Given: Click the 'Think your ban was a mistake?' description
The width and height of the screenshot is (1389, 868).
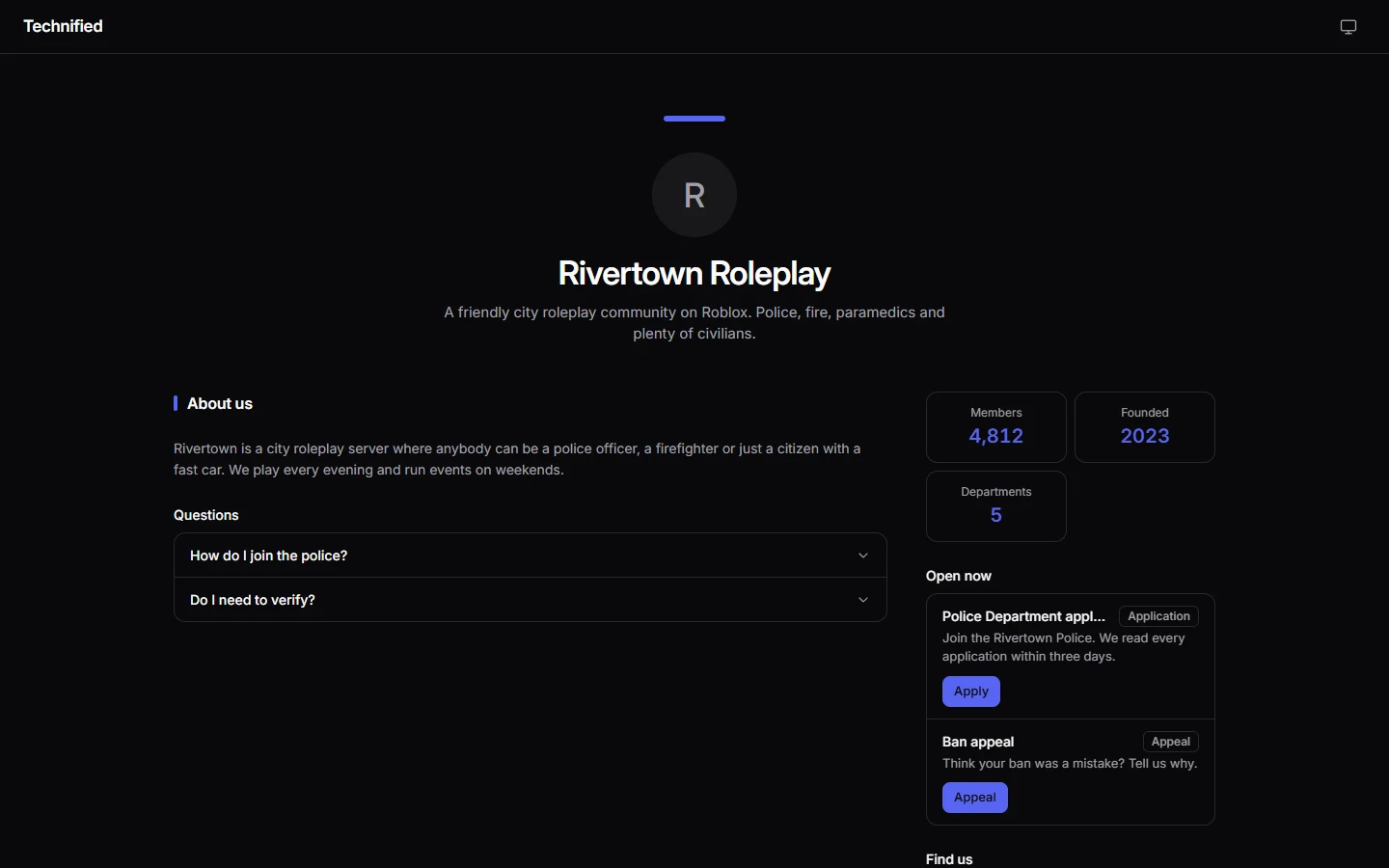Looking at the screenshot, I should pyautogui.click(x=1070, y=764).
